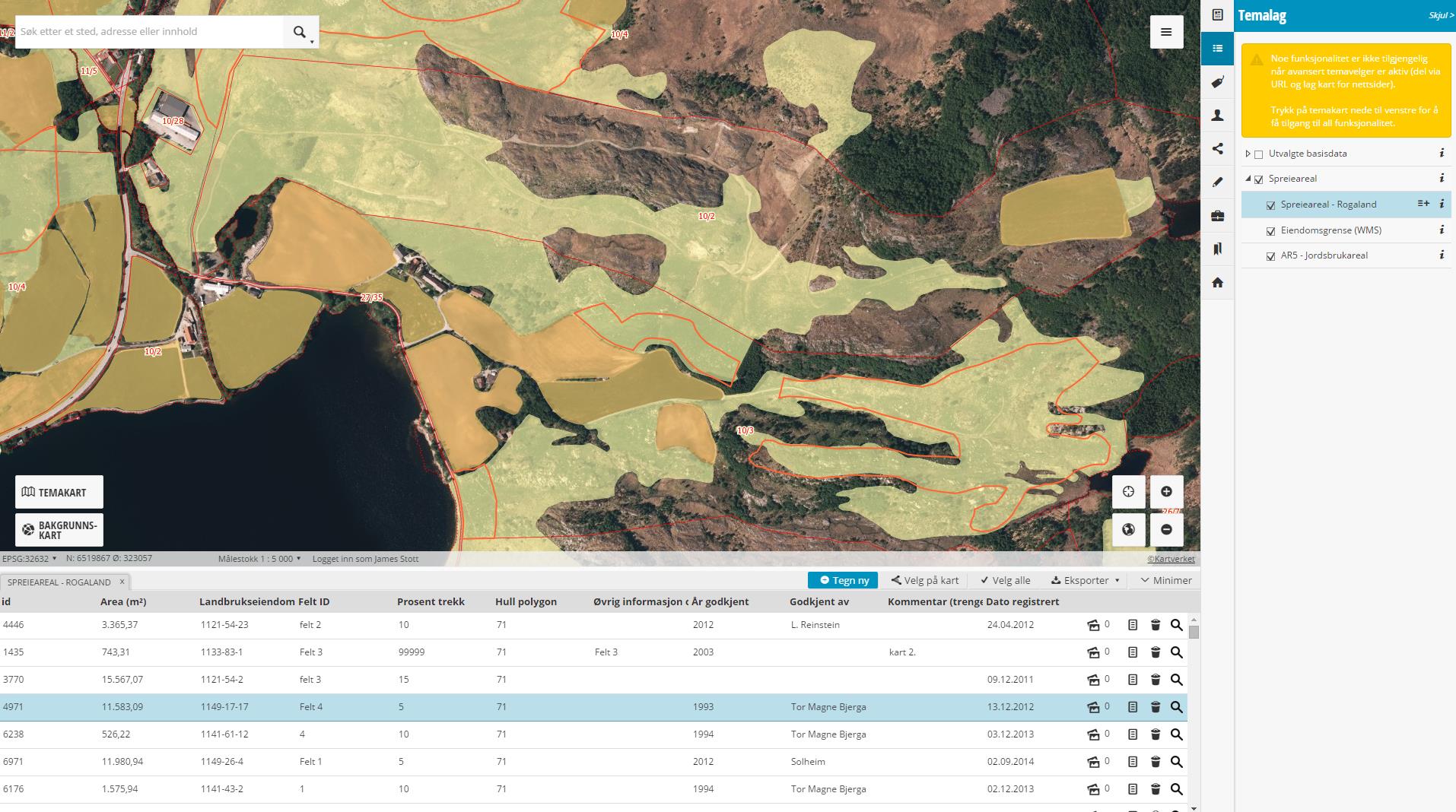Zoom out the map with minus button
This screenshot has width=1456, height=812.
[1166, 529]
